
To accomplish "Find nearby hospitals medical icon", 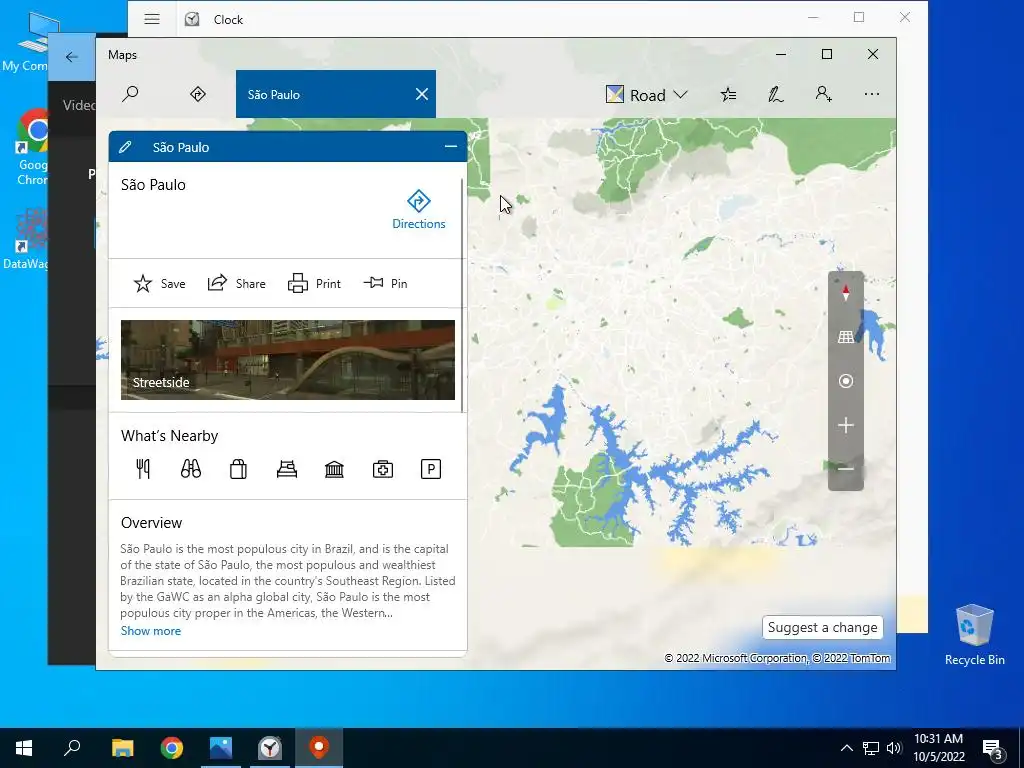I will coord(383,469).
